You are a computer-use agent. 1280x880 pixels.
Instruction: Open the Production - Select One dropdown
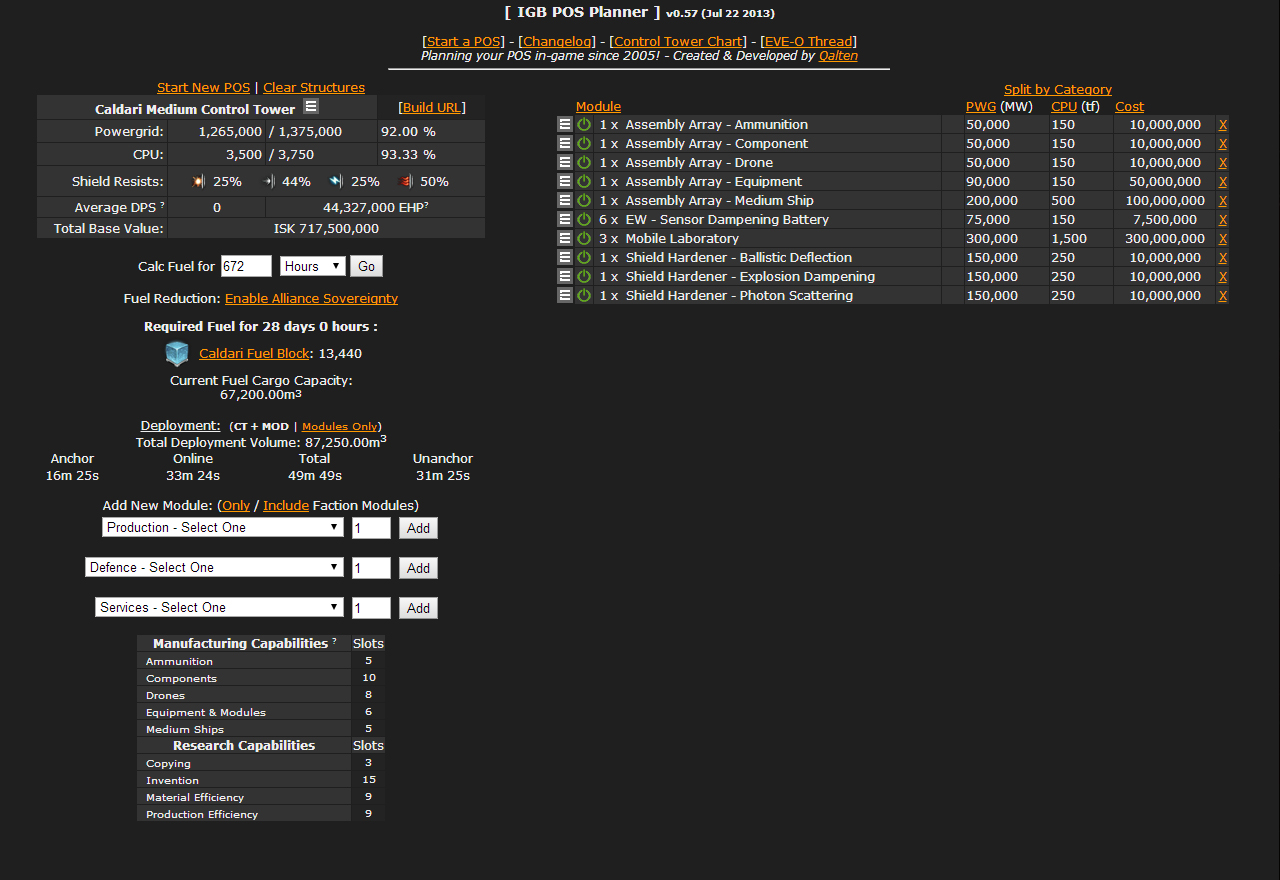point(223,527)
